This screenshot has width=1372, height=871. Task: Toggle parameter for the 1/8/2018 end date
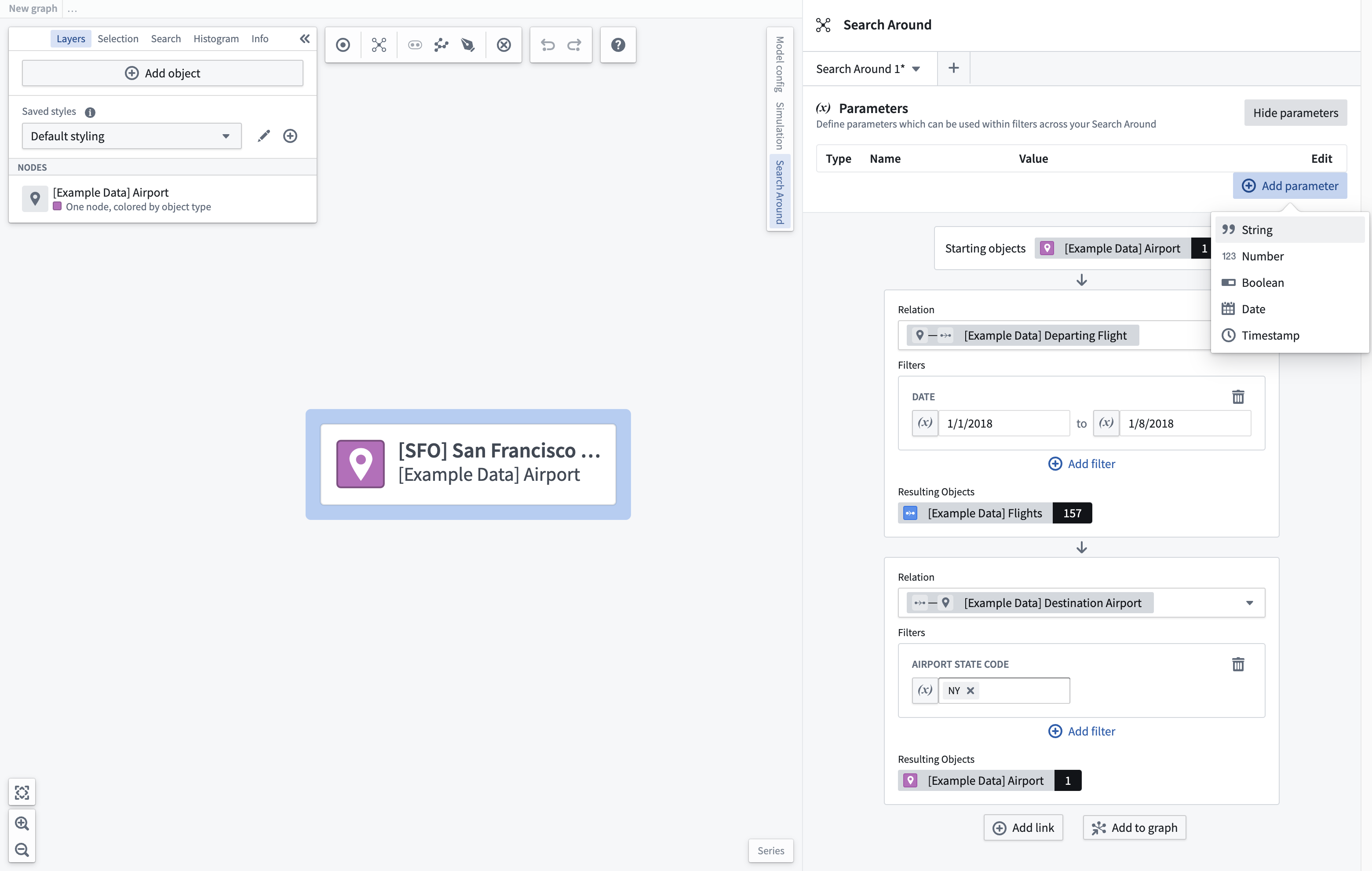(x=1106, y=423)
